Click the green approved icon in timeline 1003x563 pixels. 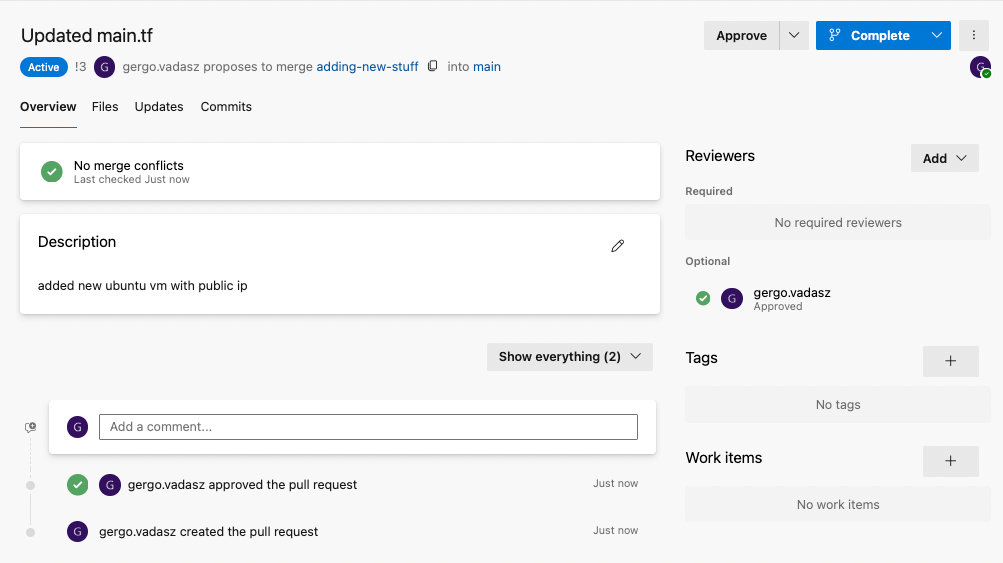(x=78, y=485)
